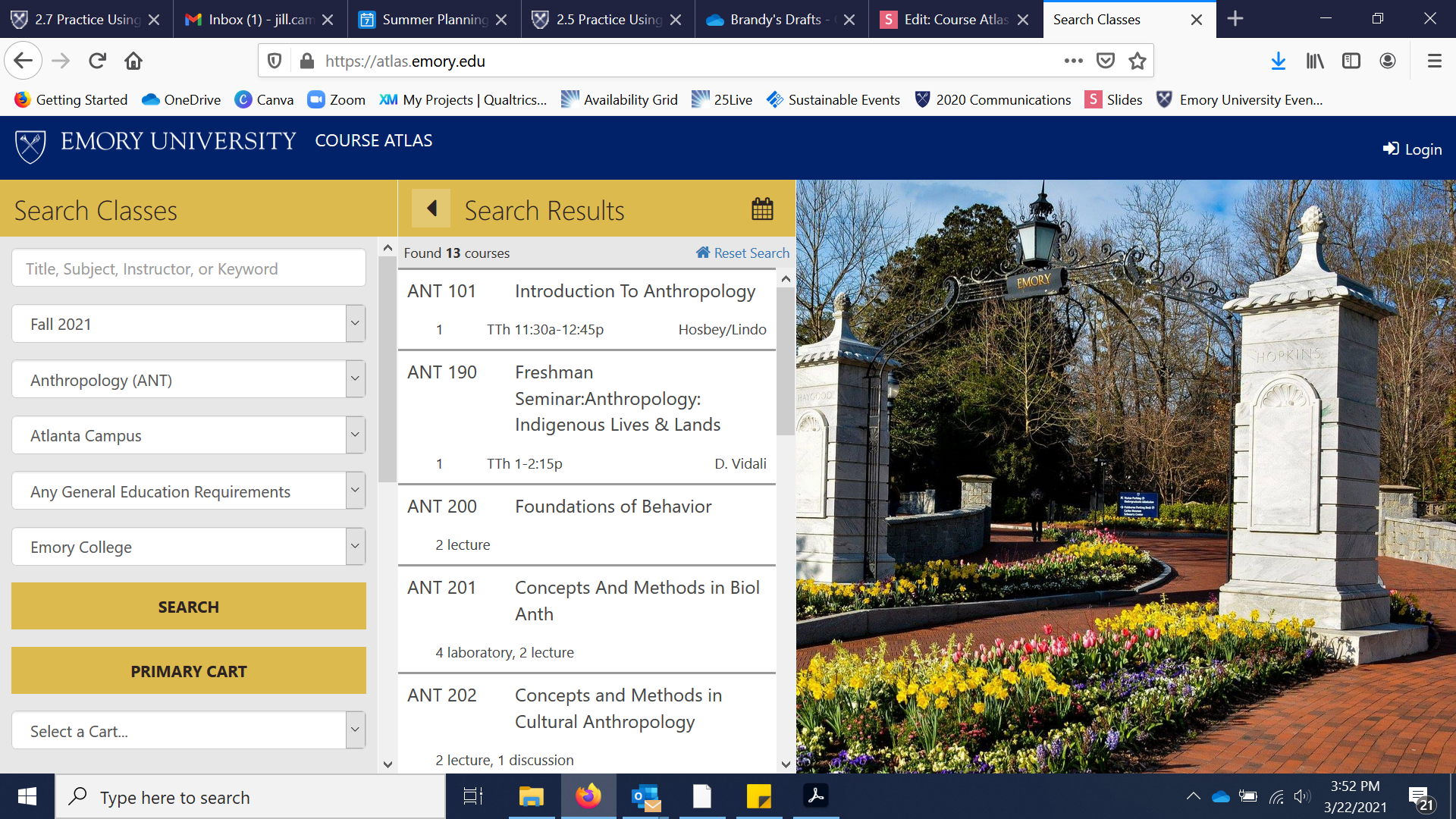Reload the page with refresh icon
The height and width of the screenshot is (819, 1456).
97,61
